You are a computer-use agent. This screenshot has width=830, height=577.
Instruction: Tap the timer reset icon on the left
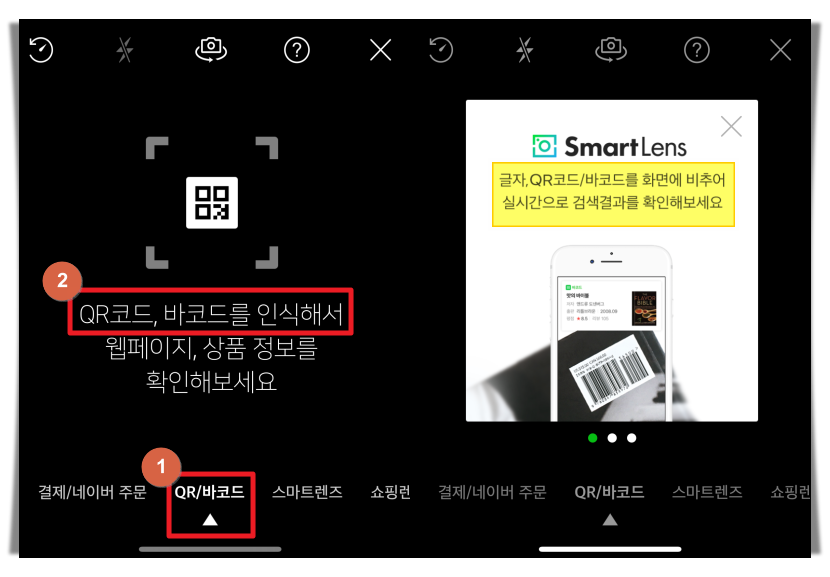click(40, 49)
